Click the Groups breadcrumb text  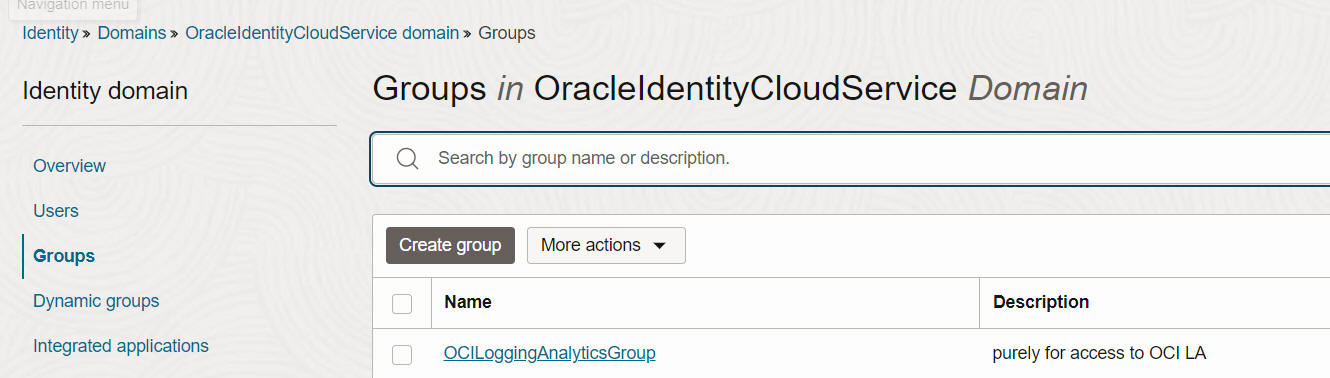pos(507,33)
